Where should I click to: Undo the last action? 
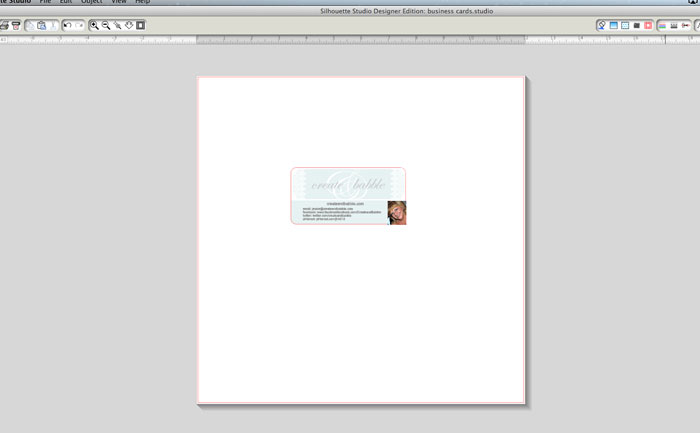[x=67, y=25]
